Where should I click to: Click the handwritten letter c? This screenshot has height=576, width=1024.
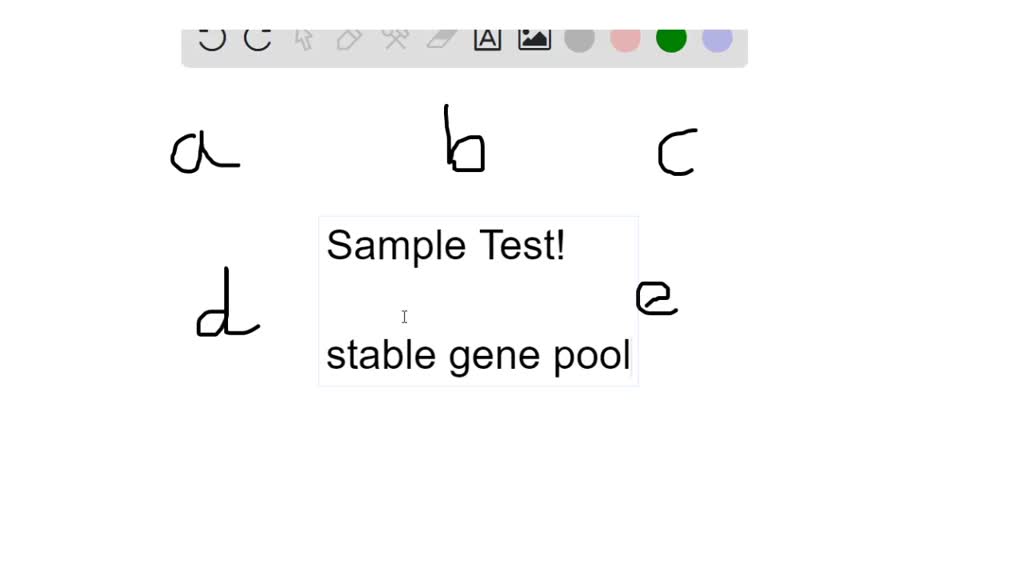pos(677,153)
